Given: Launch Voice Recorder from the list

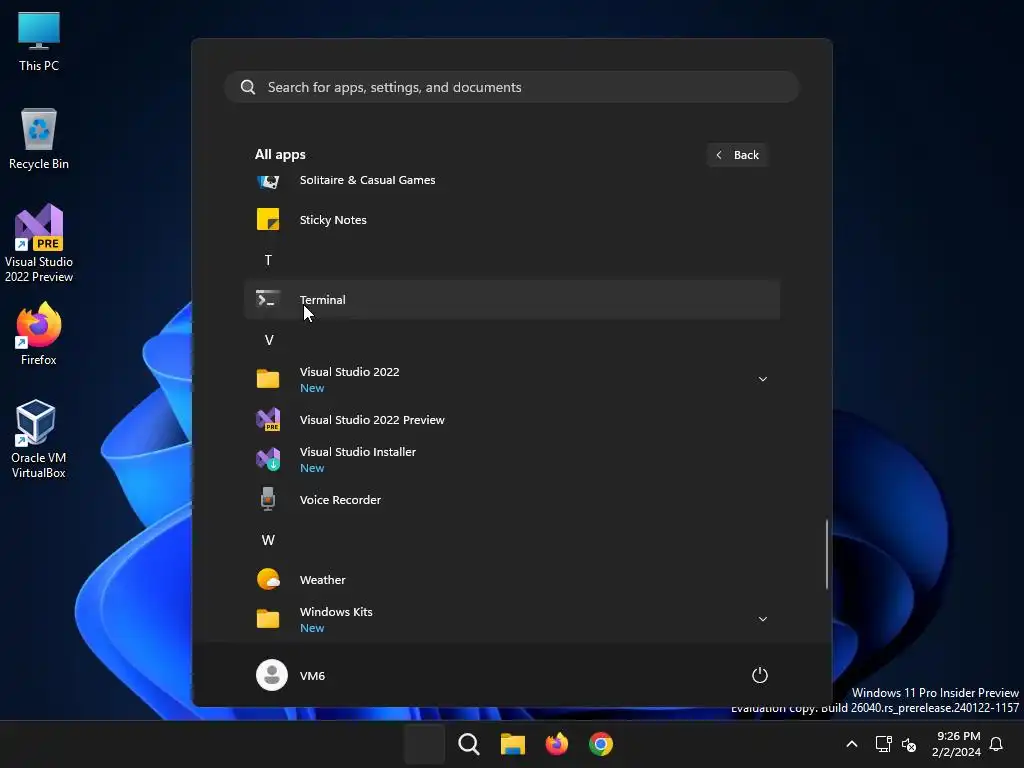Looking at the screenshot, I should [x=512, y=499].
